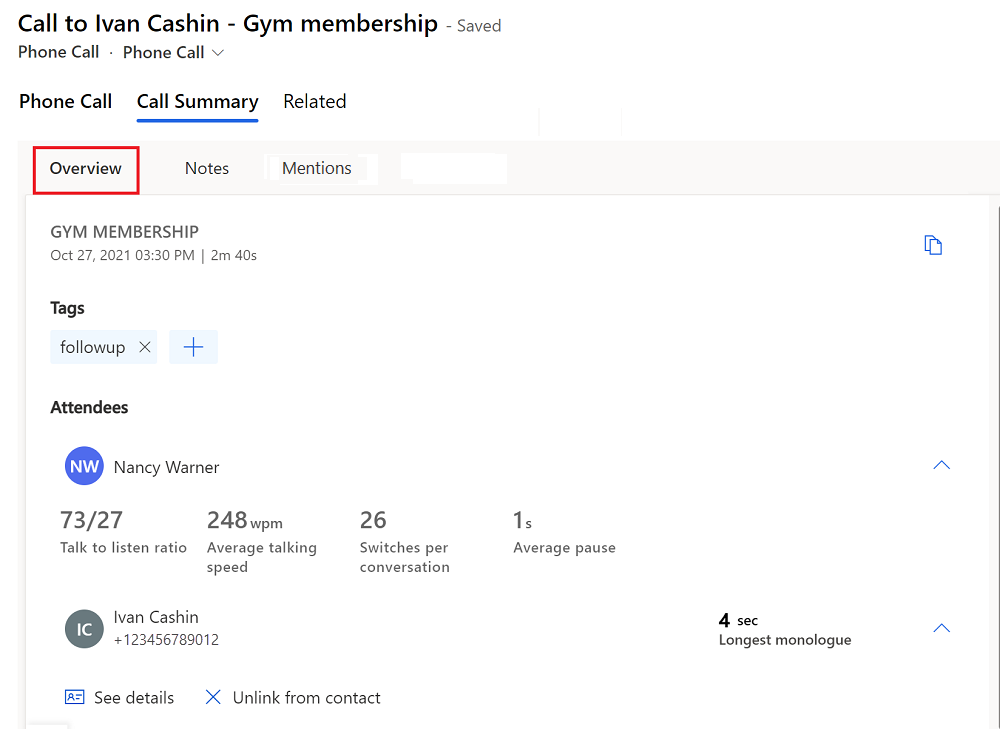The height and width of the screenshot is (729, 1000).
Task: Open the Overview tab
Action: [x=85, y=167]
